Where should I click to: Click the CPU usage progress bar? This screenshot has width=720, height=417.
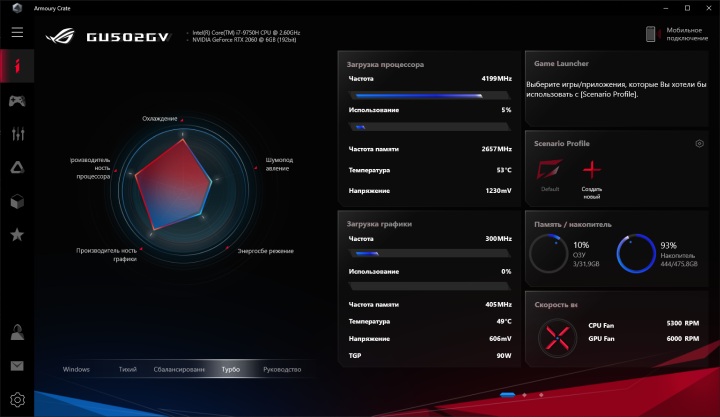(429, 127)
